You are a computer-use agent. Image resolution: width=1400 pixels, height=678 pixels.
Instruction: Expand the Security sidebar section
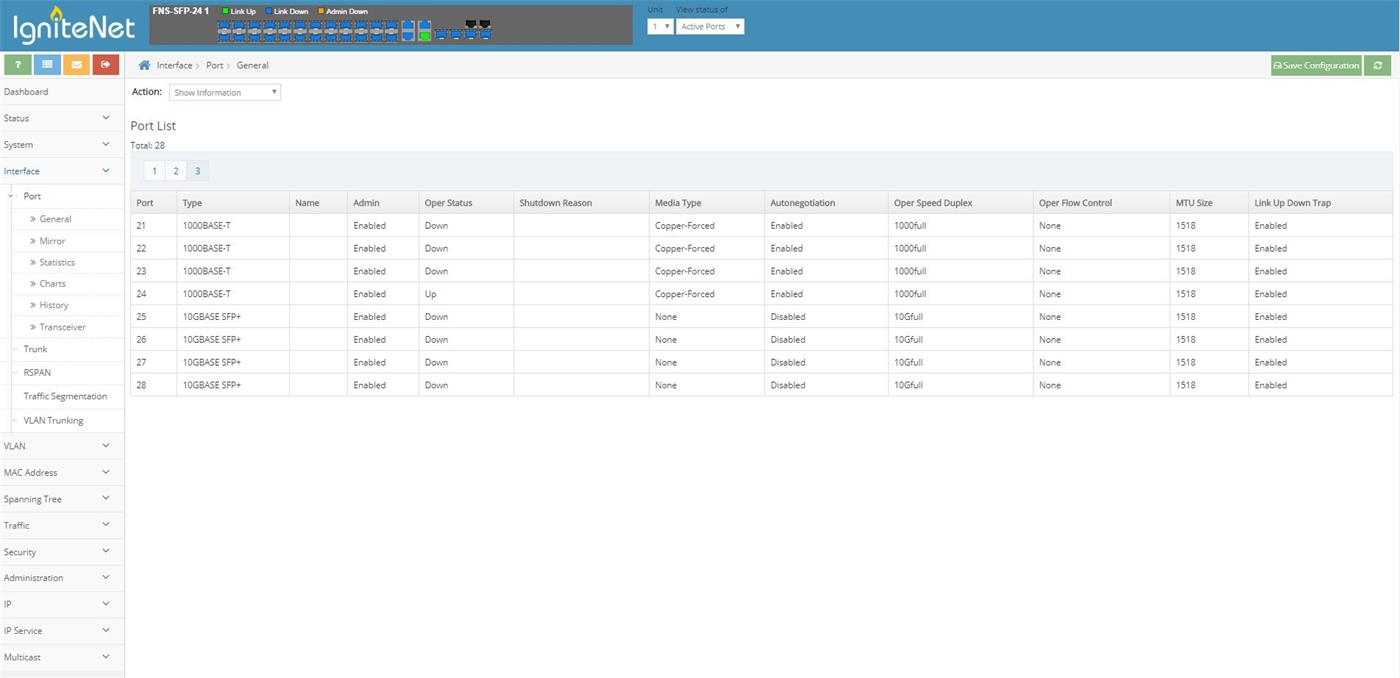62,552
